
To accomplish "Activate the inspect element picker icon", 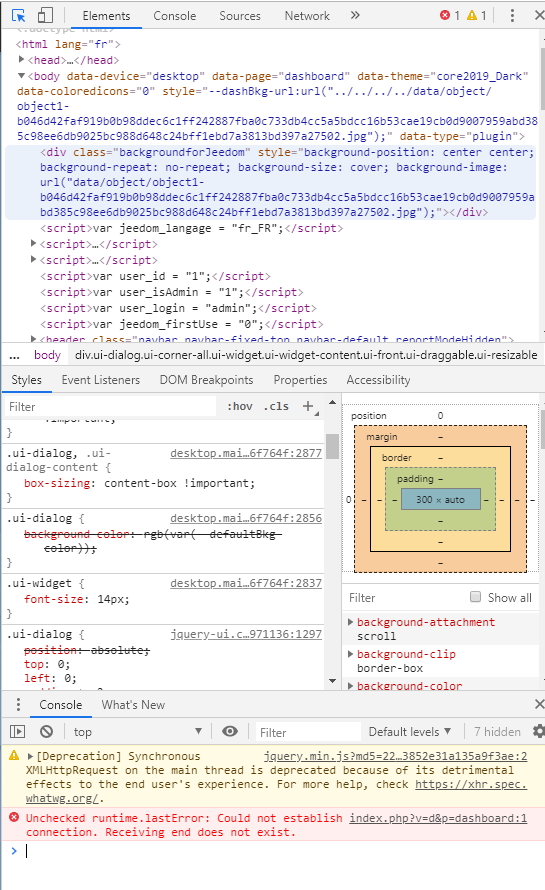I will click(18, 15).
